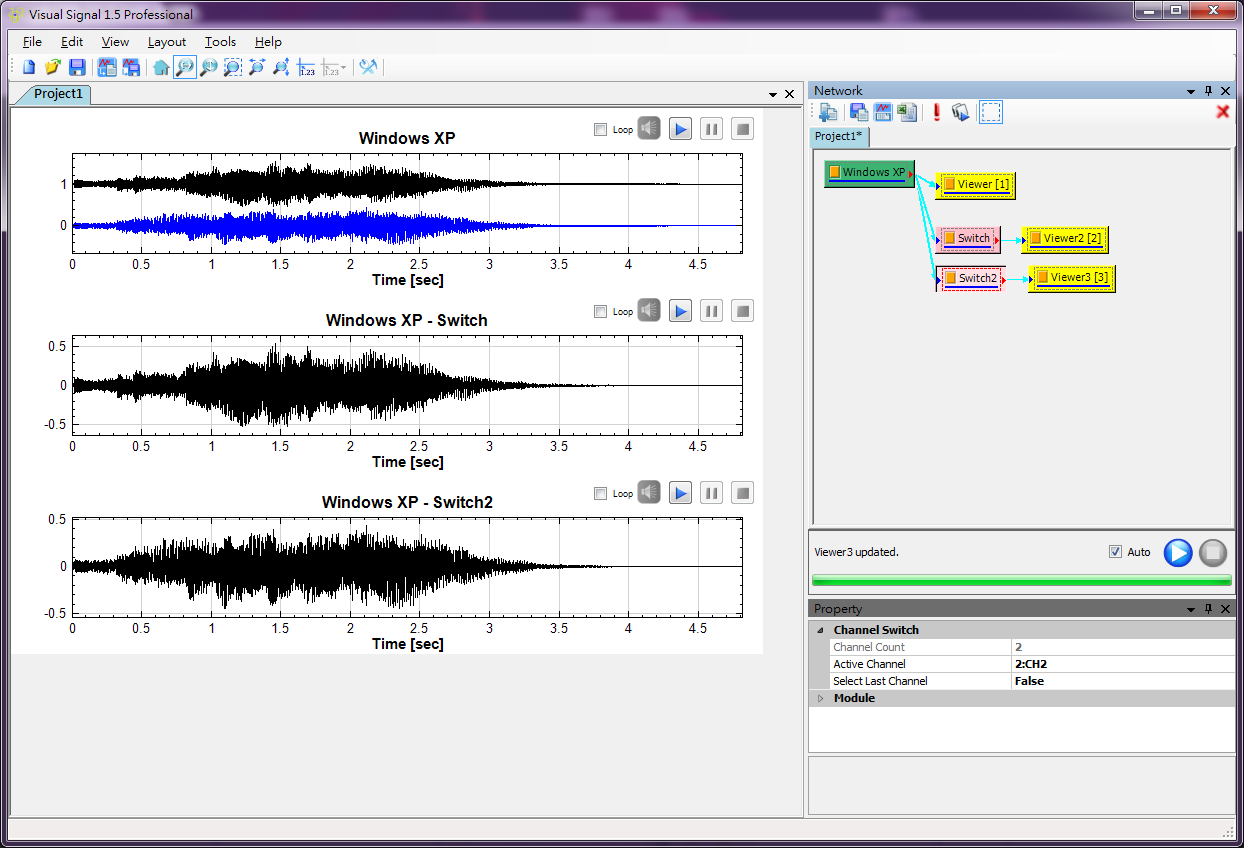This screenshot has height=848, width=1244.
Task: Click the red exclamation mark icon
Action: coord(937,112)
